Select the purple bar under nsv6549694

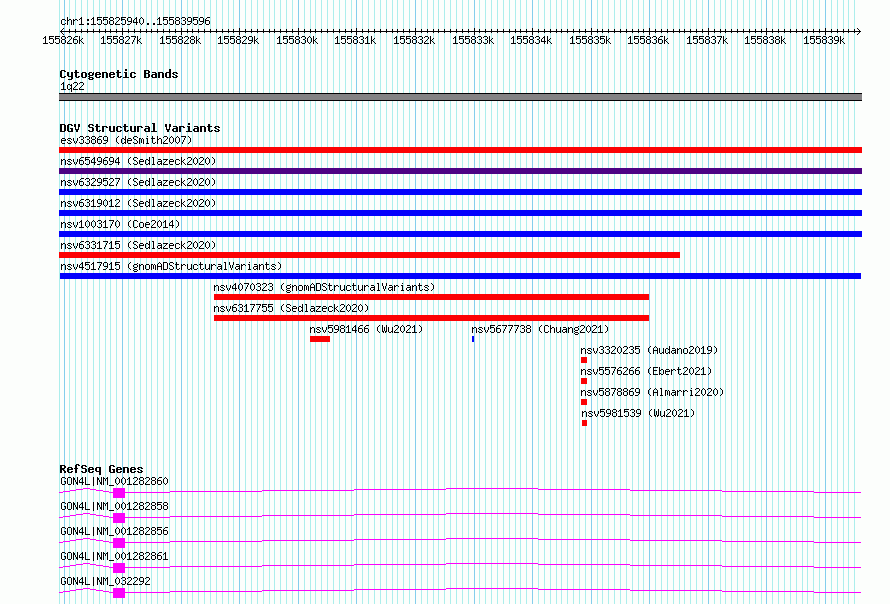pyautogui.click(x=460, y=171)
